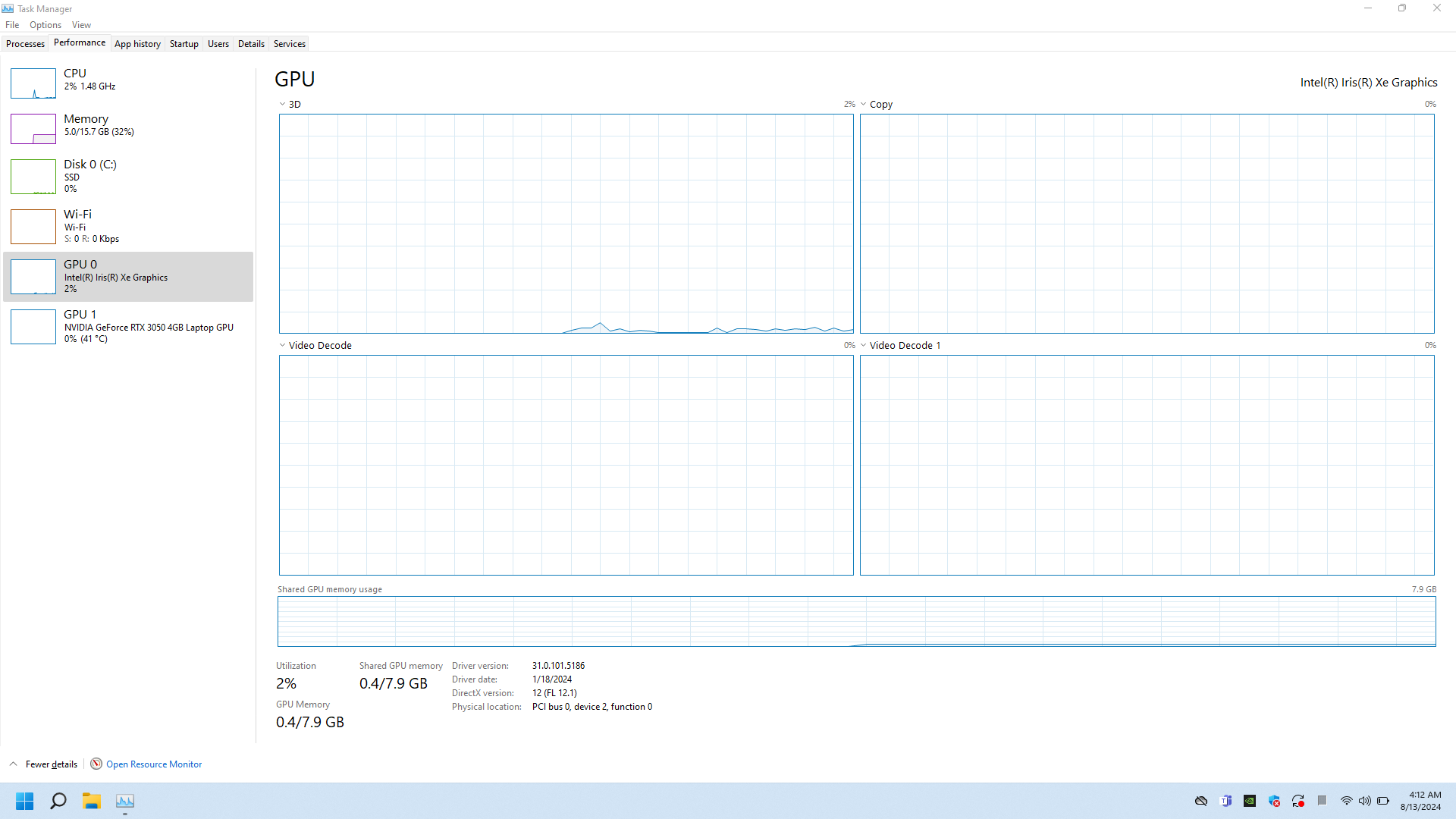Click the Resource Monitor gauge icon
The height and width of the screenshot is (819, 1456).
click(96, 764)
